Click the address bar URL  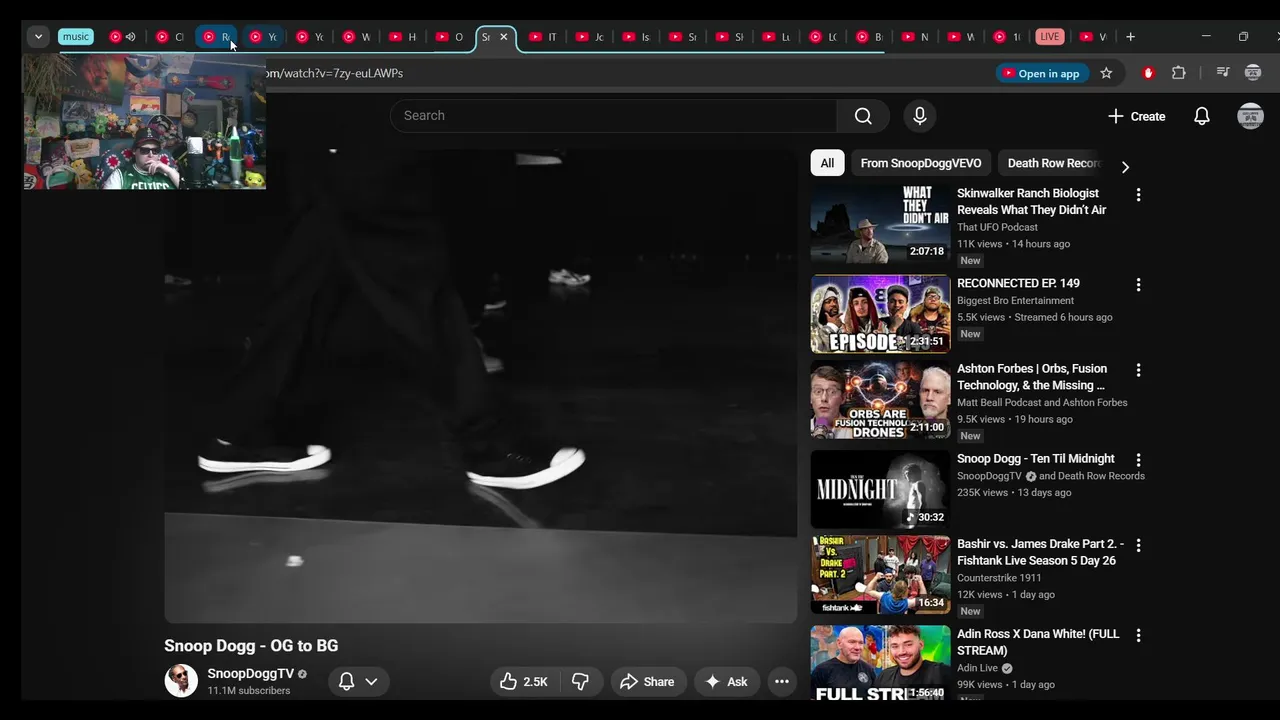(x=334, y=73)
